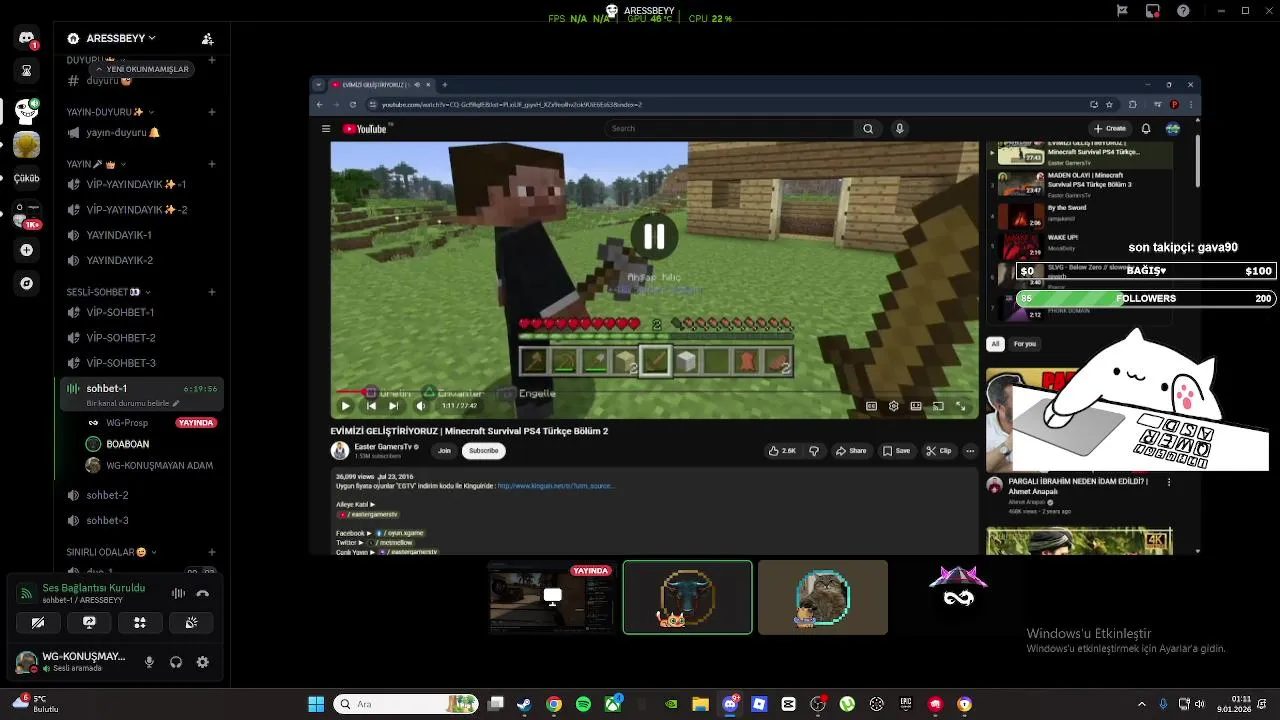Disconnect from voice with hang-up icon
Image resolution: width=1280 pixels, height=720 pixels.
tap(203, 593)
